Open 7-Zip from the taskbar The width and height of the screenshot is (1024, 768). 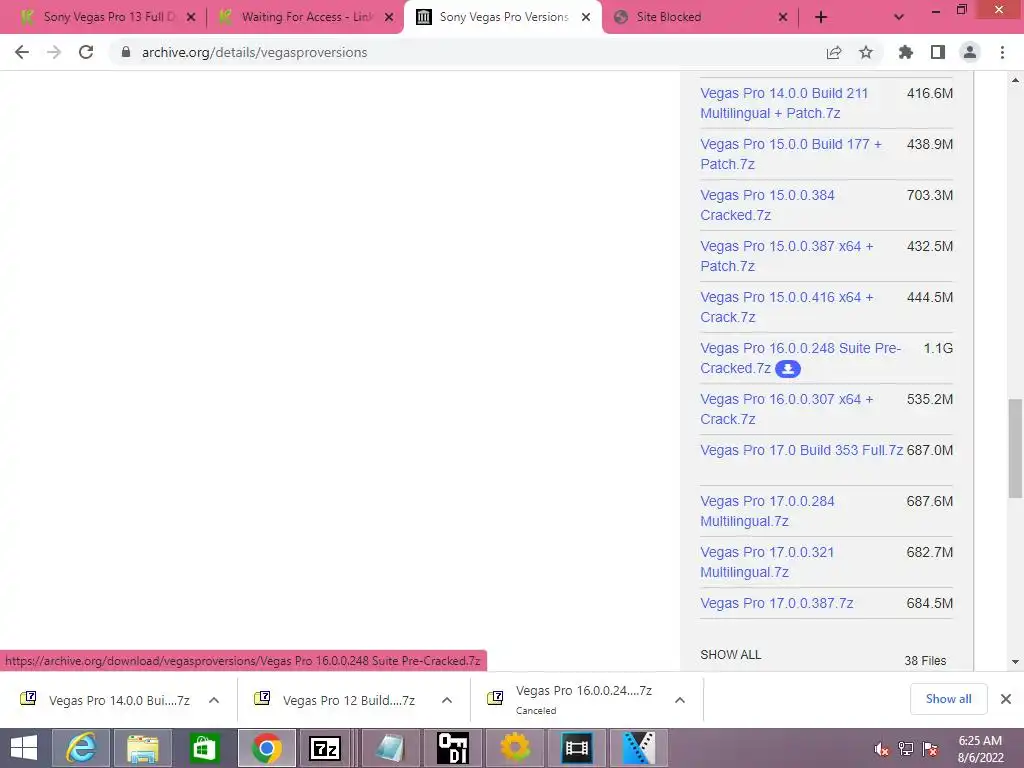[x=325, y=748]
